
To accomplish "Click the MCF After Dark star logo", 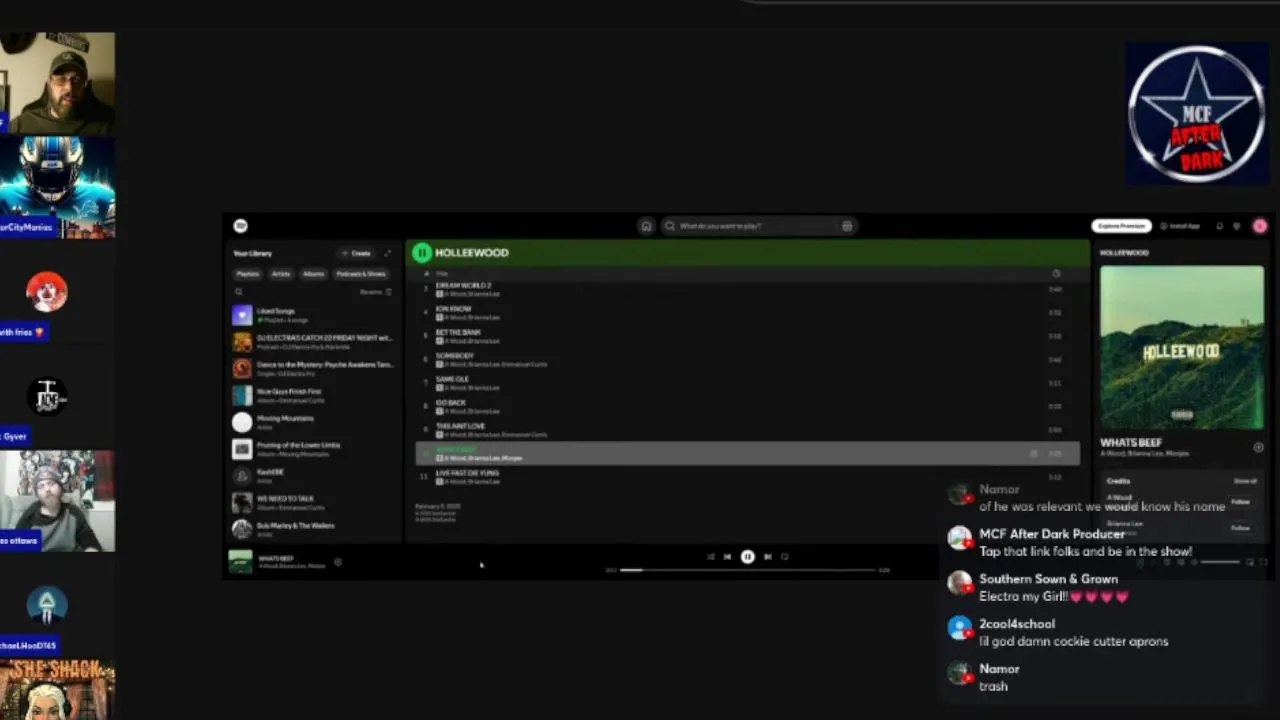I will [1197, 113].
